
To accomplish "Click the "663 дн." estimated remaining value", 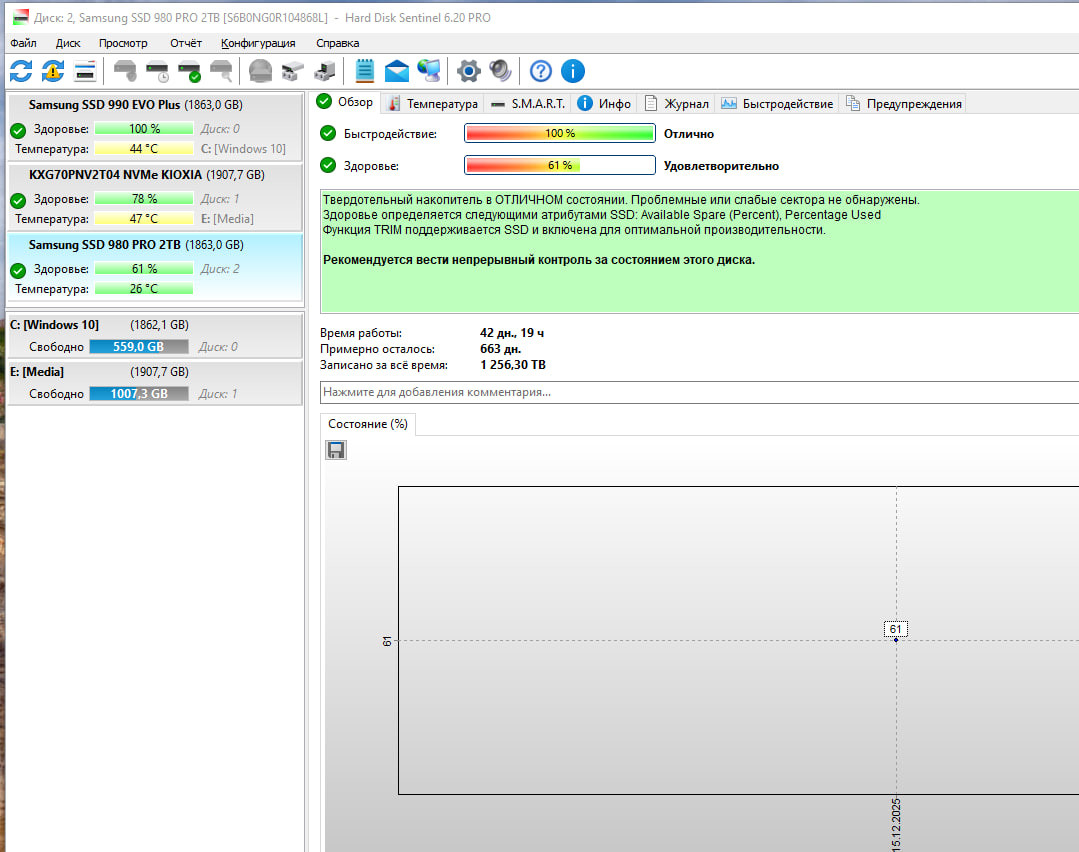I will (500, 349).
